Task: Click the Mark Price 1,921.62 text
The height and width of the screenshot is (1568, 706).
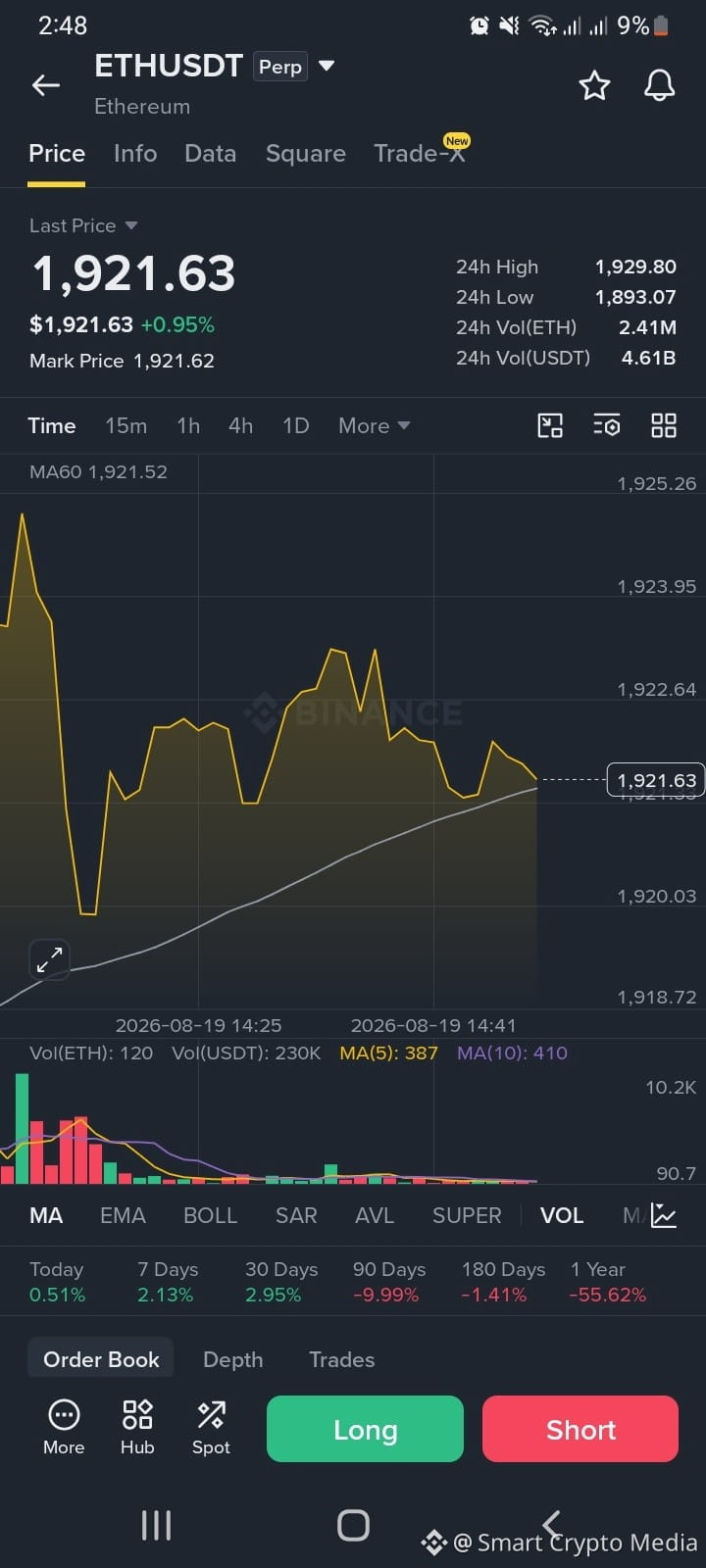Action: [122, 361]
